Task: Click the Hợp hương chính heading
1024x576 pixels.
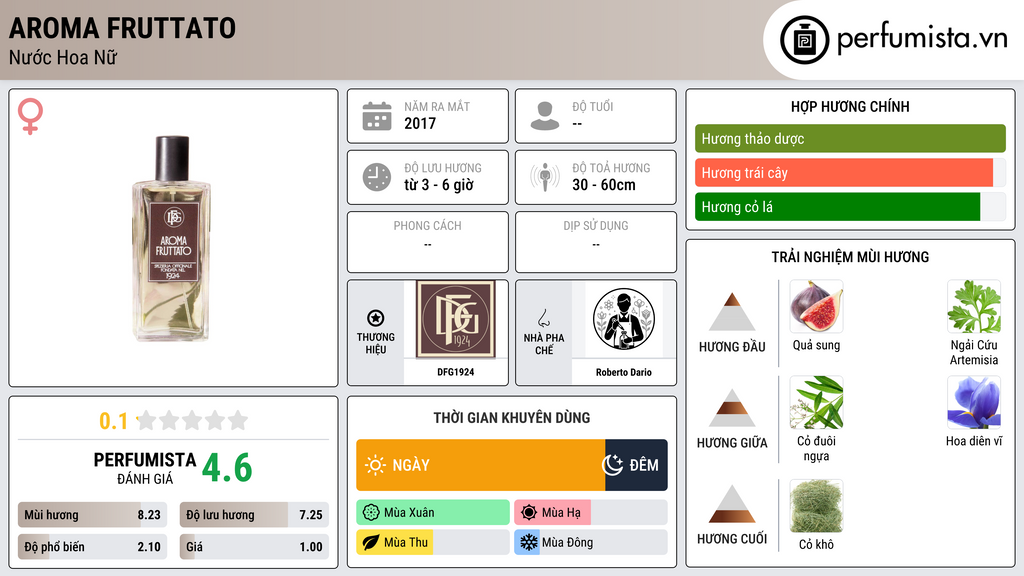Action: coord(850,106)
